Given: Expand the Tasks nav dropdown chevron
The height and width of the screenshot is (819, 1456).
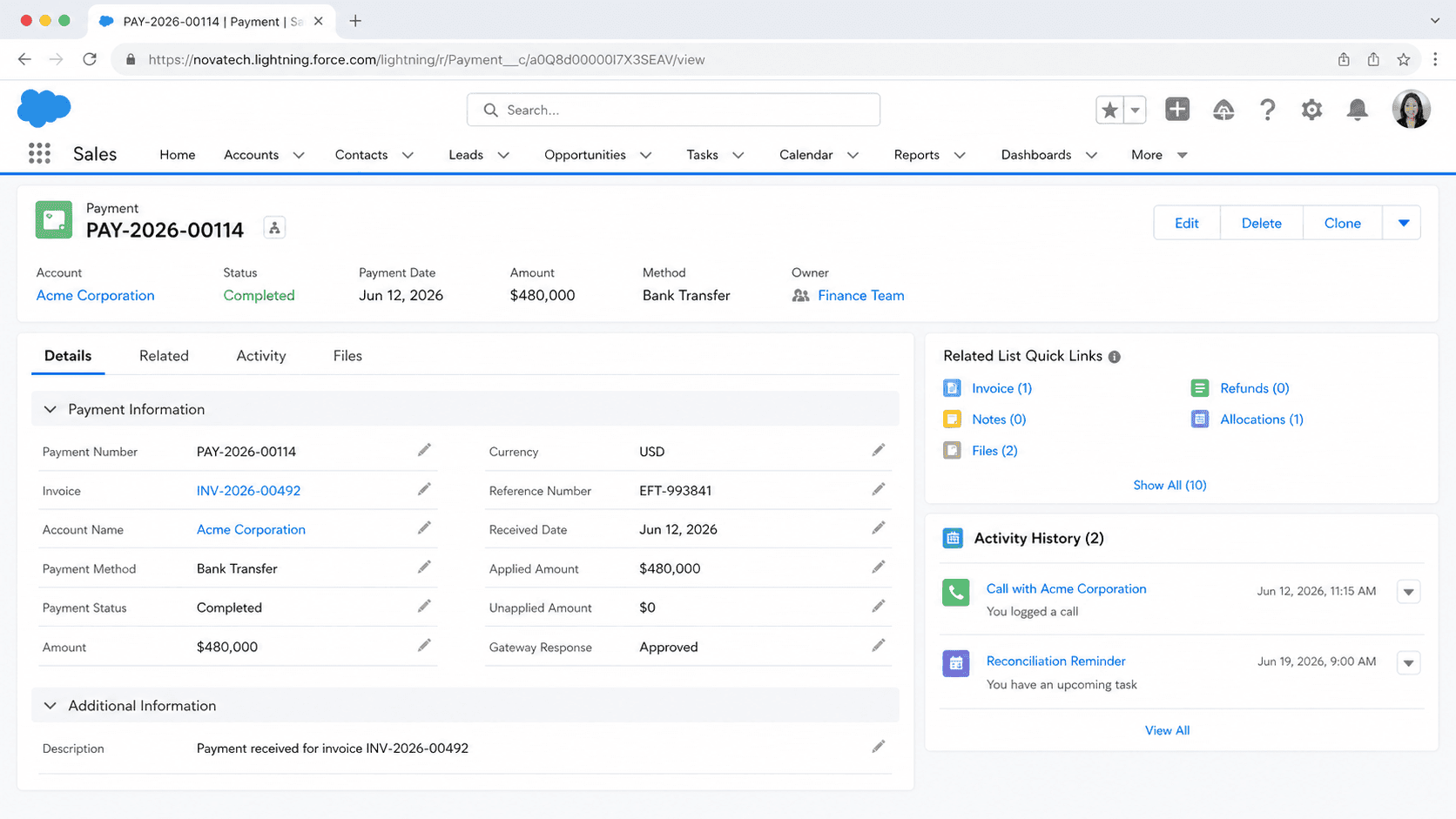Looking at the screenshot, I should point(738,155).
